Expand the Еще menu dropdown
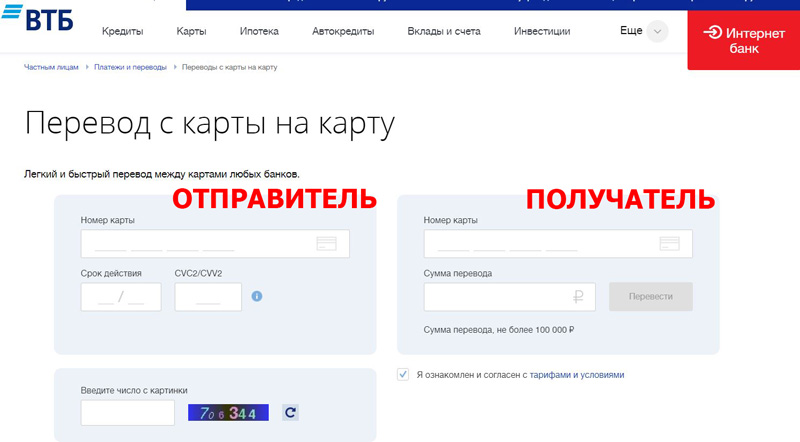Viewport: 800px width, 442px height. (657, 32)
